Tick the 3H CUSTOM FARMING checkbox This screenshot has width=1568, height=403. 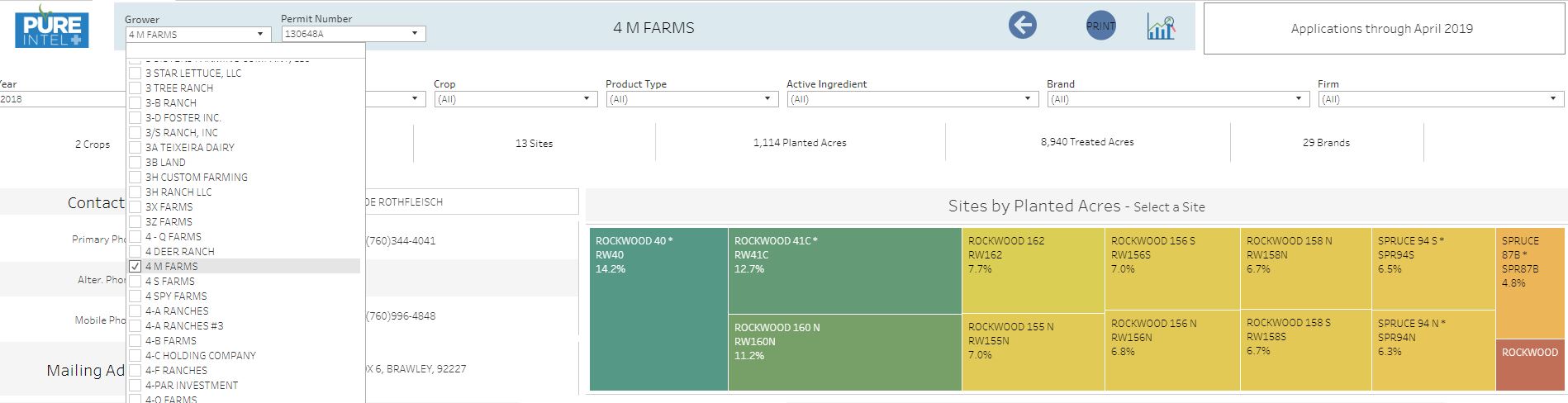135,178
